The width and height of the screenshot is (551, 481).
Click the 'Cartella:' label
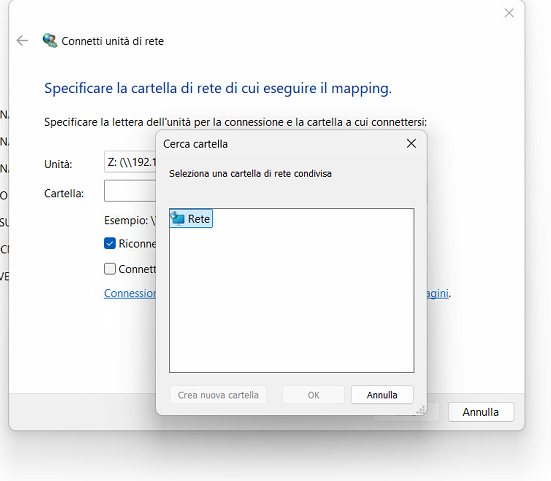click(x=64, y=193)
